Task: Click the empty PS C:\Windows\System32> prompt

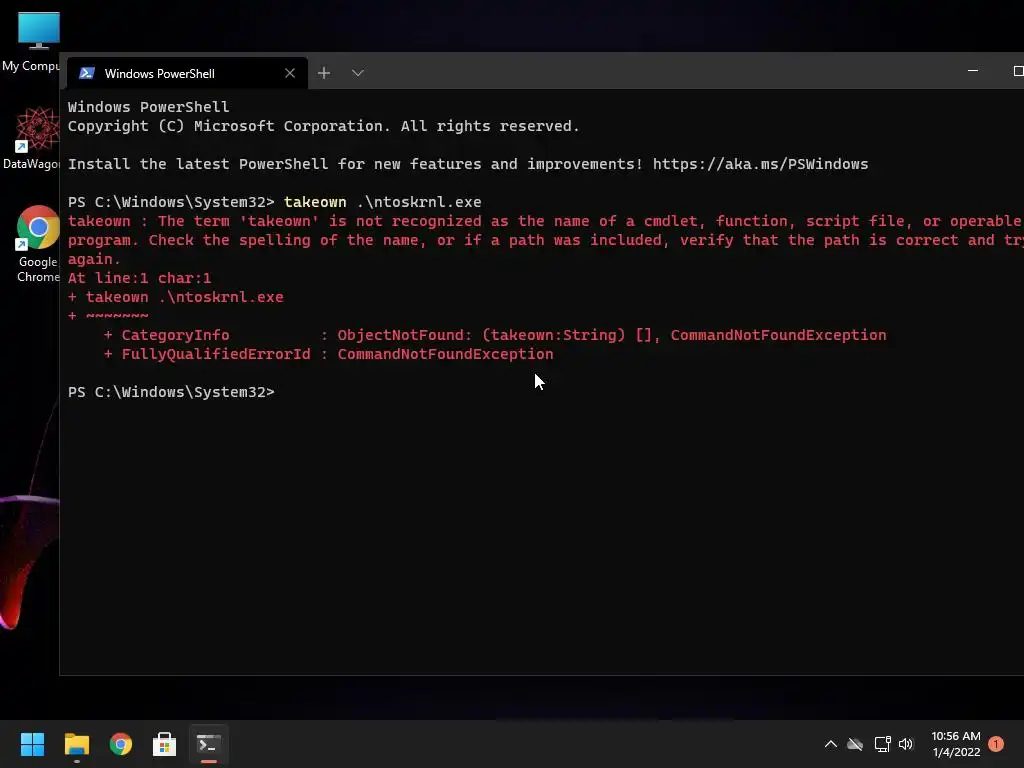Action: pos(171,392)
